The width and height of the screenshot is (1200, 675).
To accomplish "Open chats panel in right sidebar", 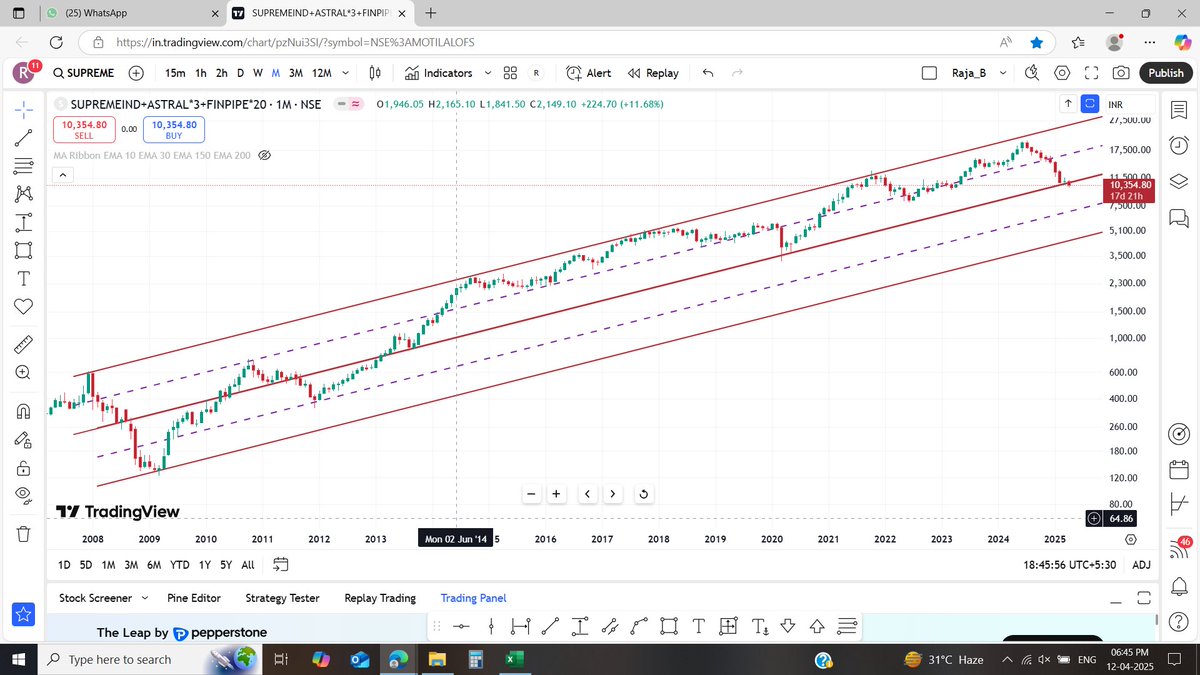I will pyautogui.click(x=1178, y=217).
